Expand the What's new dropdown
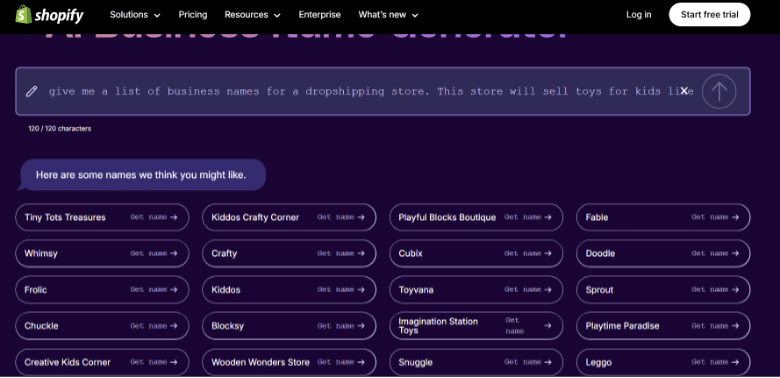780x378 pixels. click(x=388, y=15)
